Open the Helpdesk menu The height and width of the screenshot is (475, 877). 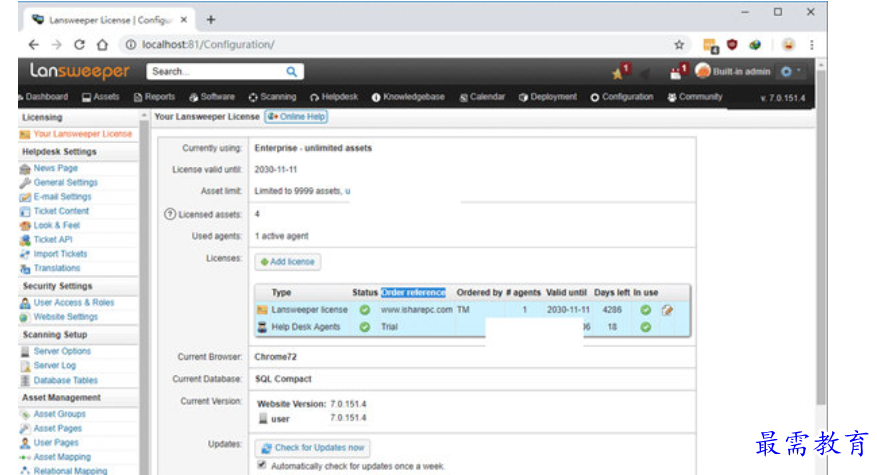(334, 97)
